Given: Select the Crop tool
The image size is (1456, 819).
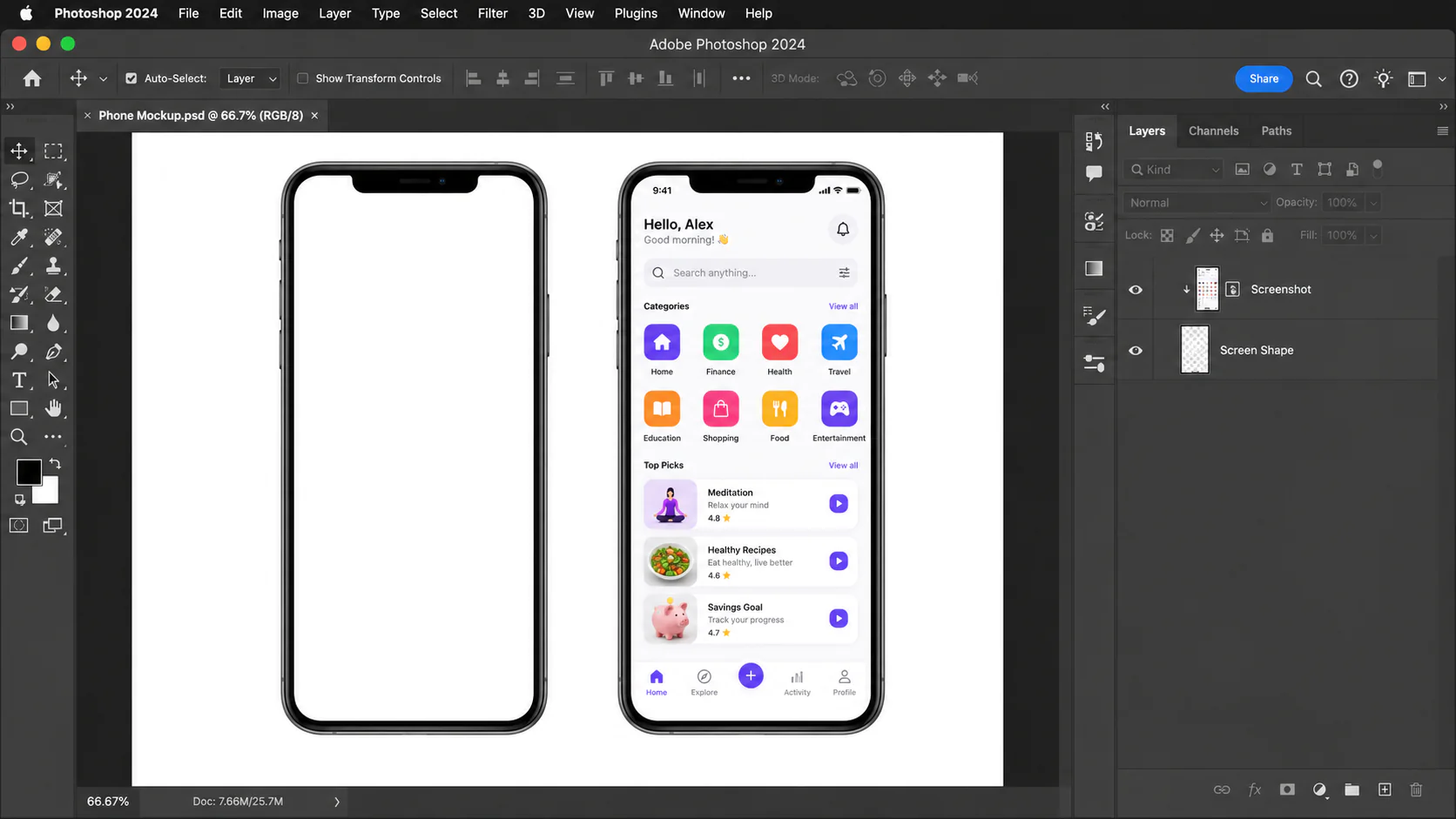Looking at the screenshot, I should (19, 208).
